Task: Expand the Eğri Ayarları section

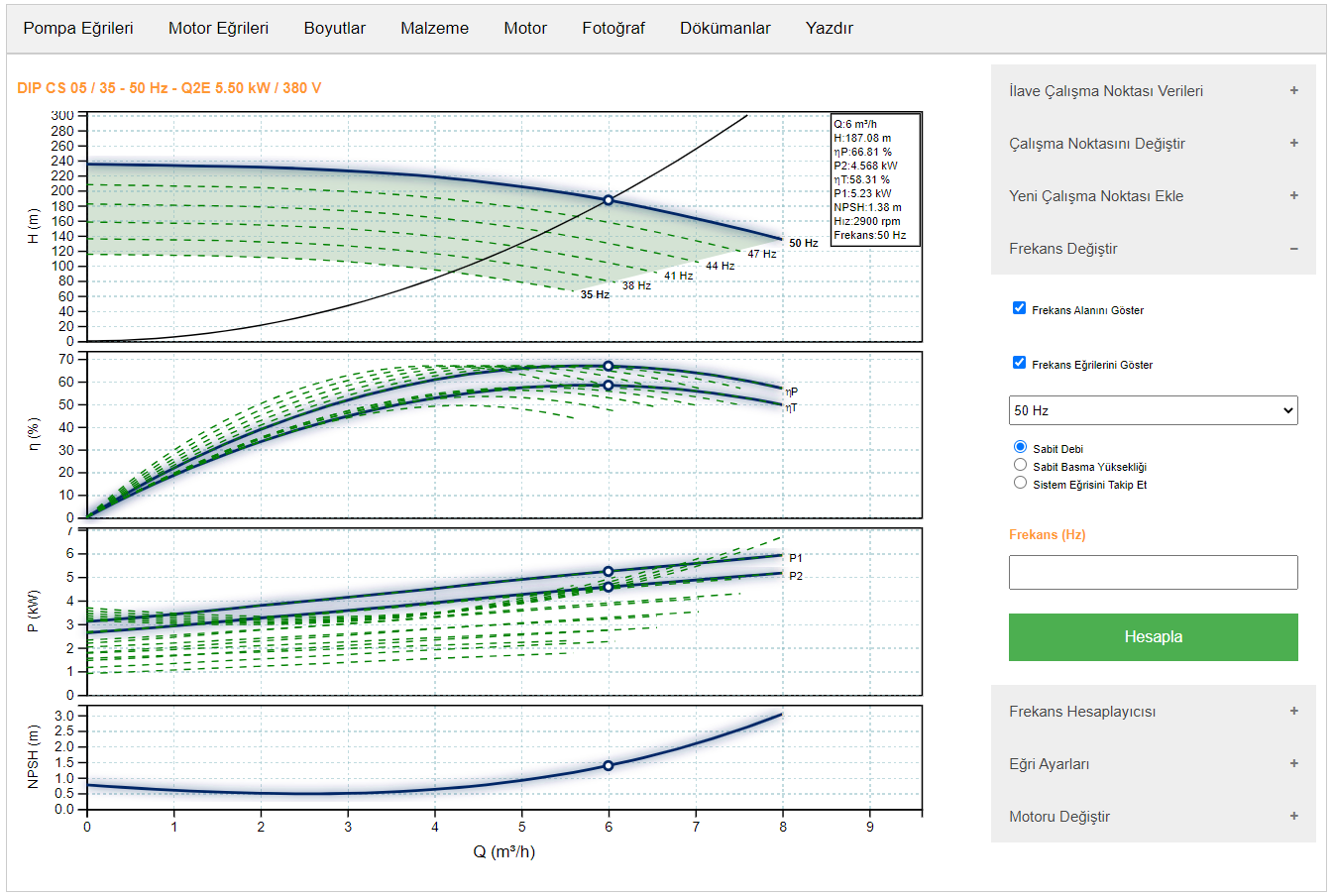Action: [x=1153, y=763]
